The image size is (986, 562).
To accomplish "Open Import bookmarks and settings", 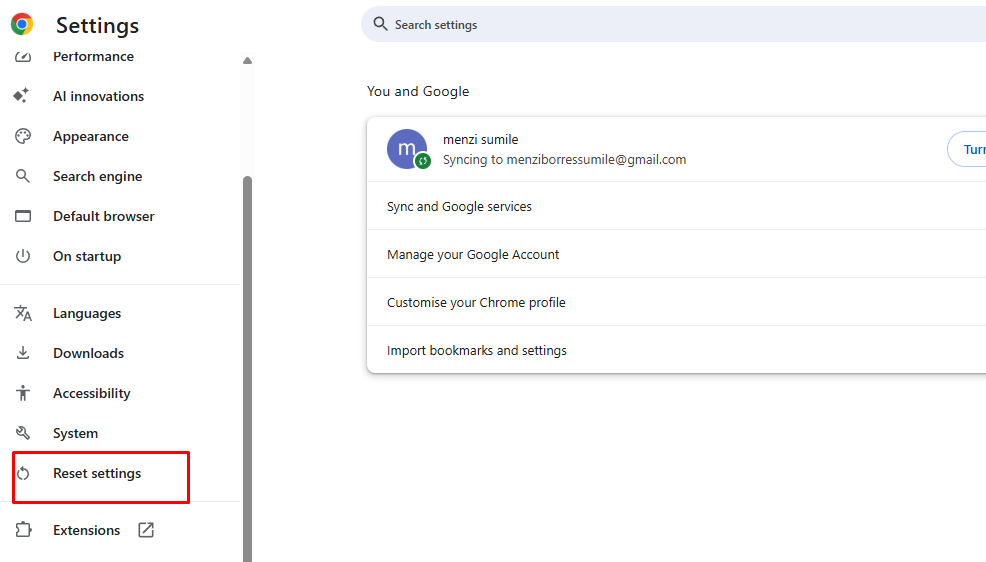I will (x=477, y=351).
